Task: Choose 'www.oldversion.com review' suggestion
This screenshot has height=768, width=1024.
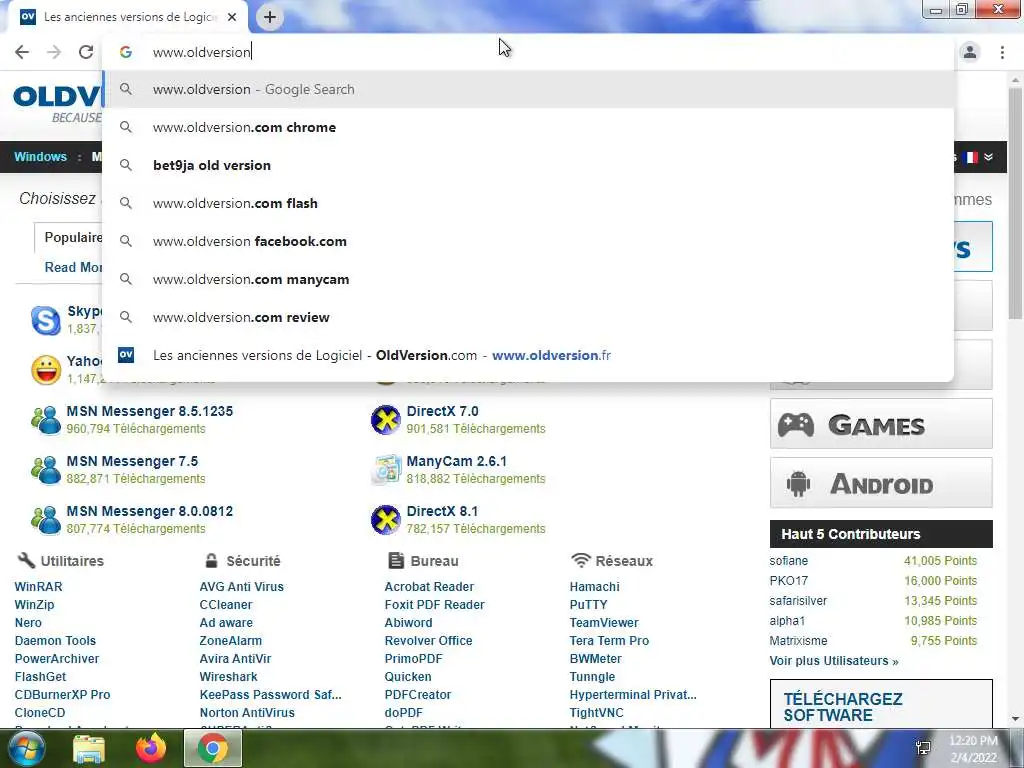Action: click(528, 317)
